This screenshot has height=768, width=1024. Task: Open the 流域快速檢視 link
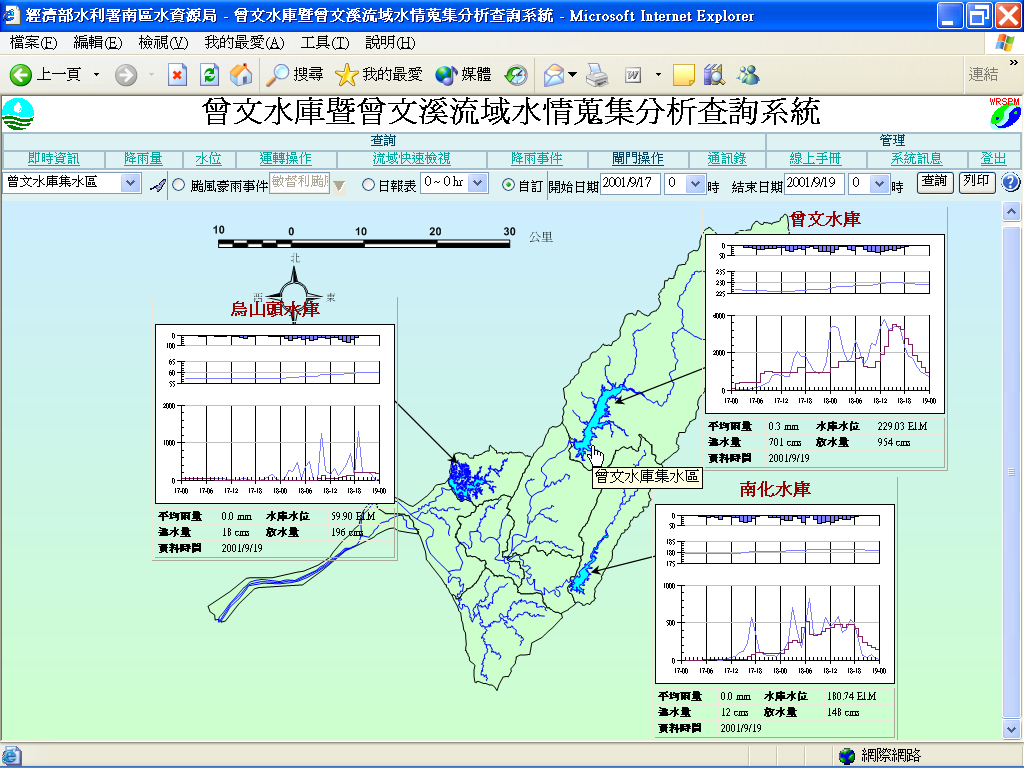tap(411, 159)
